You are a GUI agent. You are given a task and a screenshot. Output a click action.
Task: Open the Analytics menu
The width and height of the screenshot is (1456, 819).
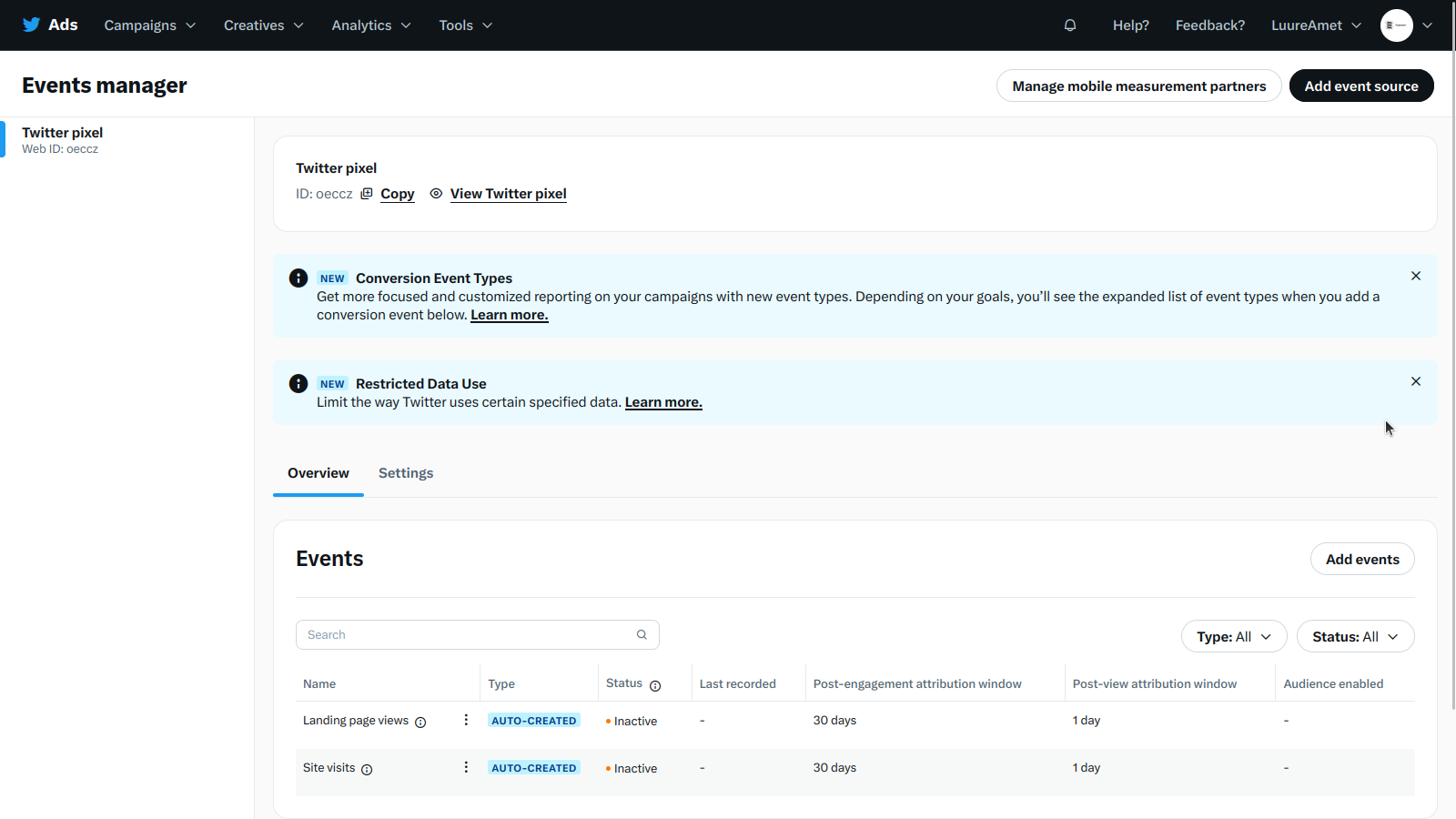point(370,25)
